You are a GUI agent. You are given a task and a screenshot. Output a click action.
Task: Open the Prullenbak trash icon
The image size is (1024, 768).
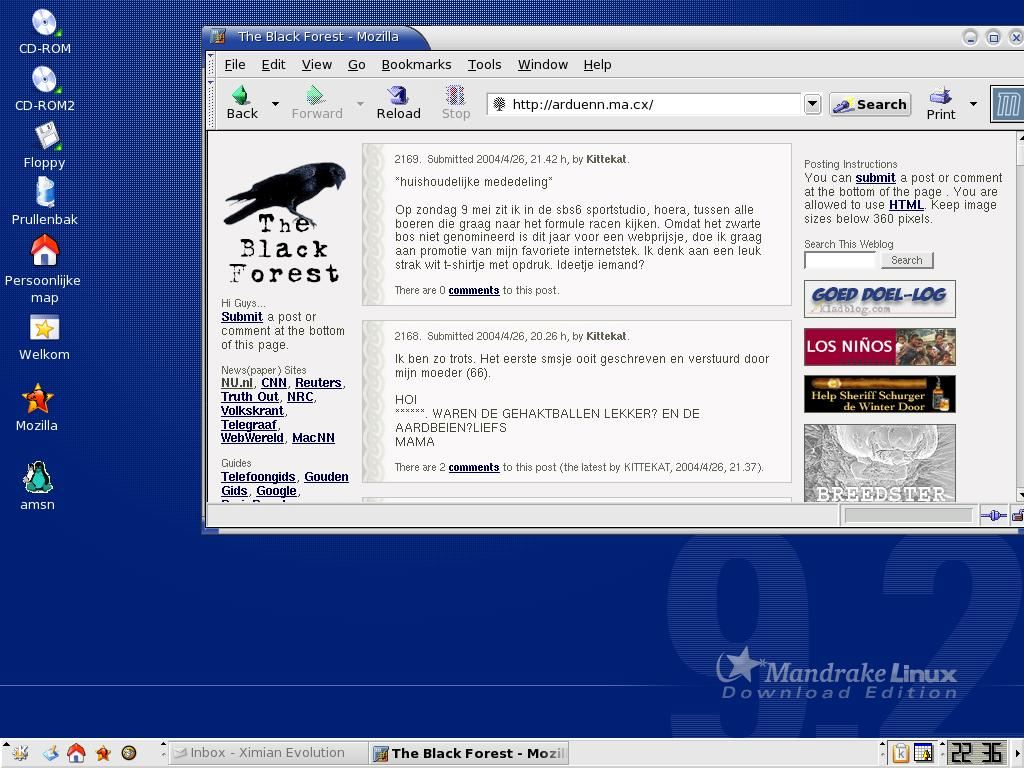pyautogui.click(x=44, y=202)
